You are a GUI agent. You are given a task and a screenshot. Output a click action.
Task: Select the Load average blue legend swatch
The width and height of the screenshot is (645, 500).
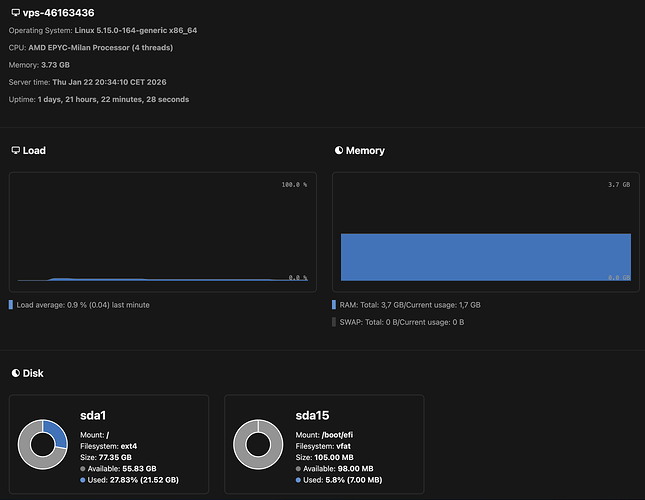[12, 304]
